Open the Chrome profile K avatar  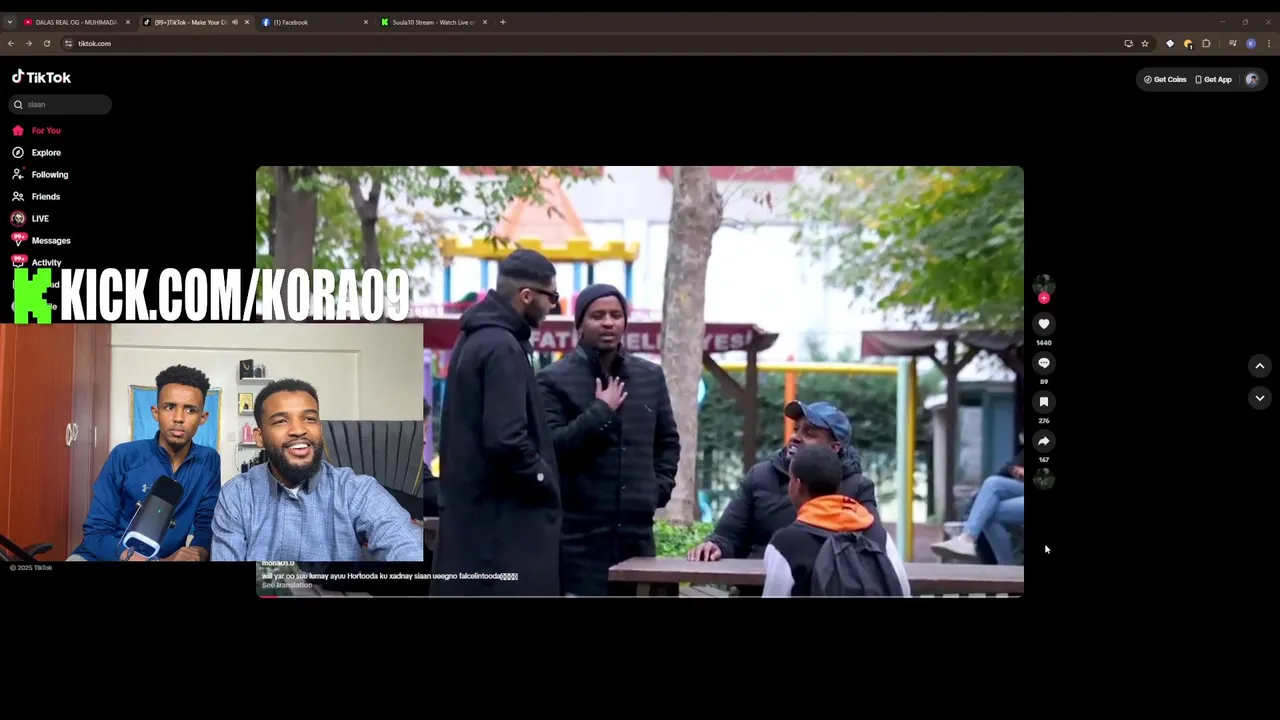pos(1251,43)
